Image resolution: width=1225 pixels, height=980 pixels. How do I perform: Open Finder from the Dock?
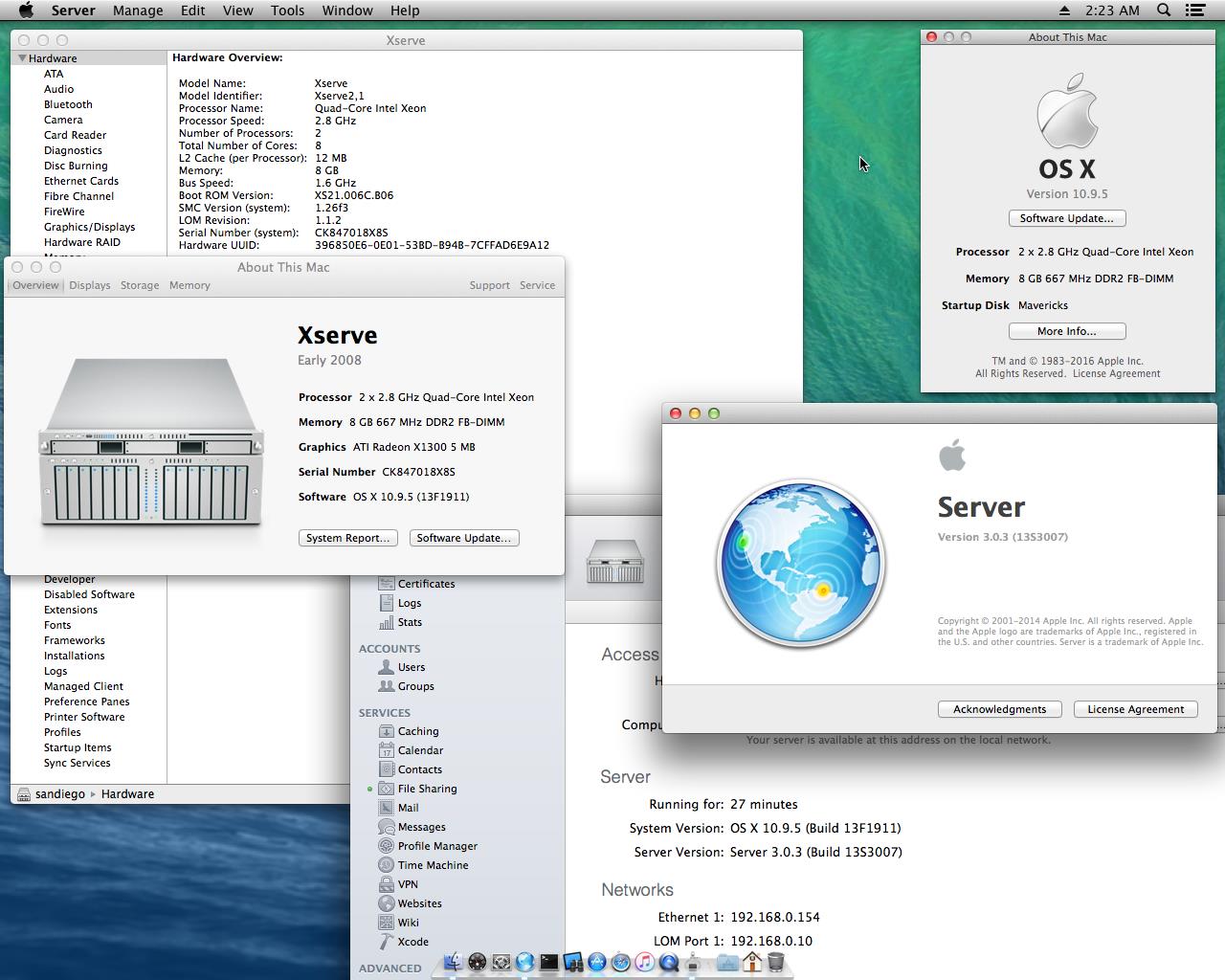click(454, 962)
